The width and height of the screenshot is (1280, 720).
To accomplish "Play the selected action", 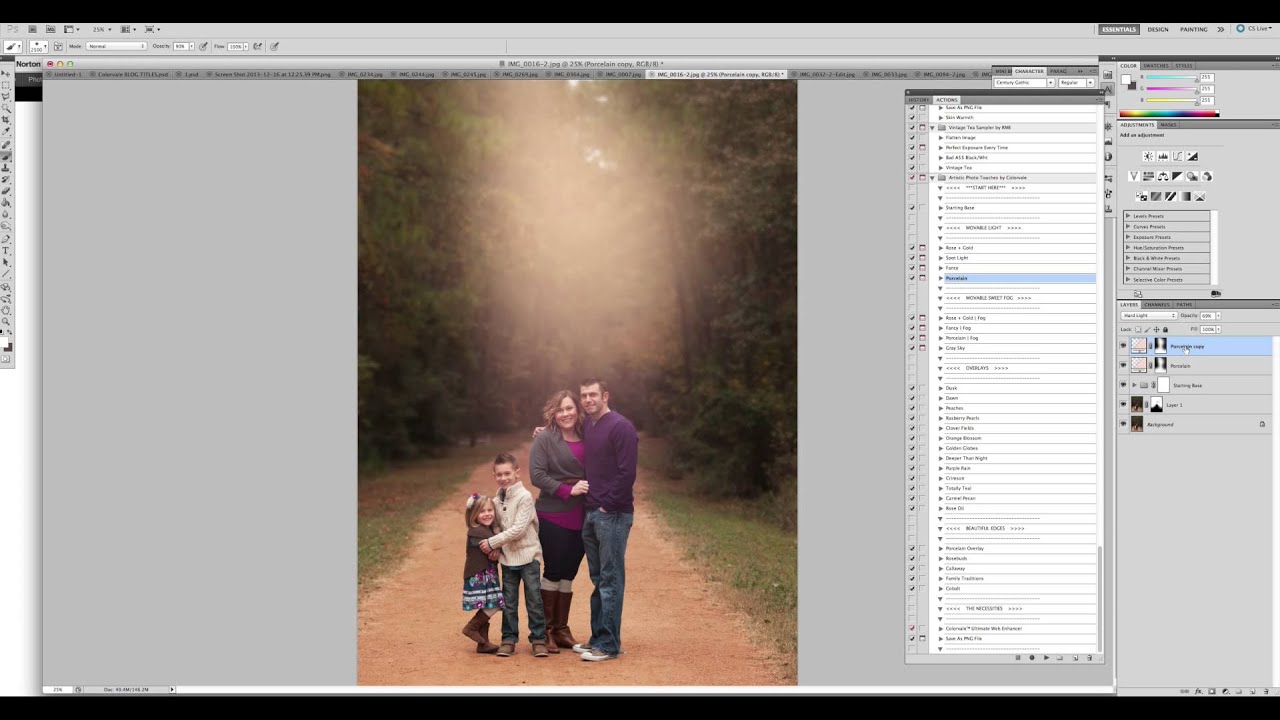I will click(1047, 658).
